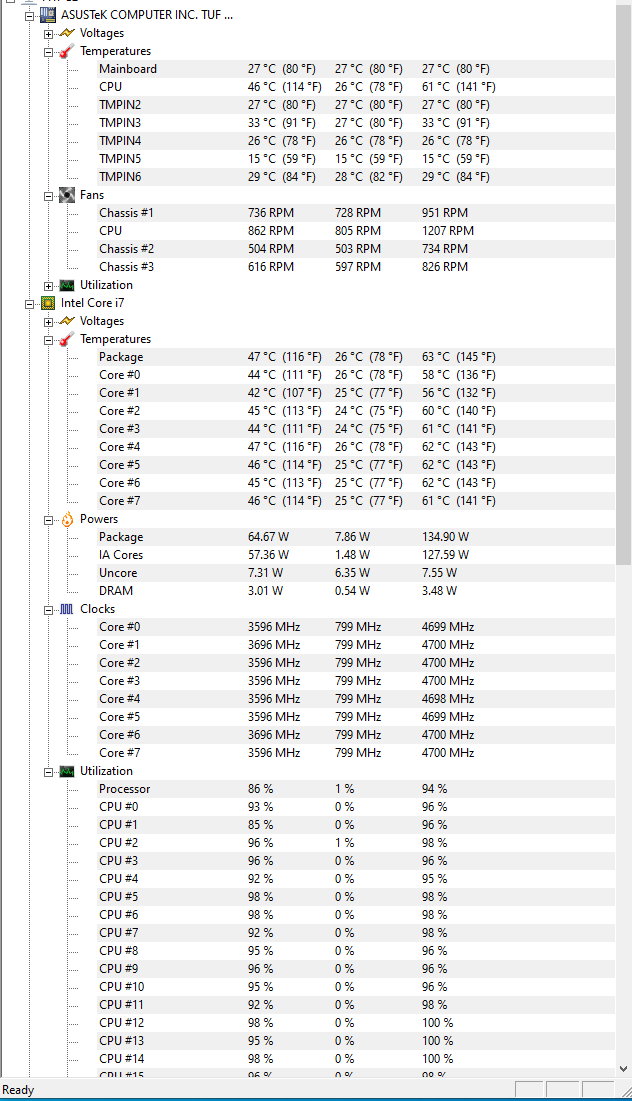Collapse the Powers section
632x1101 pixels.
click(x=48, y=518)
